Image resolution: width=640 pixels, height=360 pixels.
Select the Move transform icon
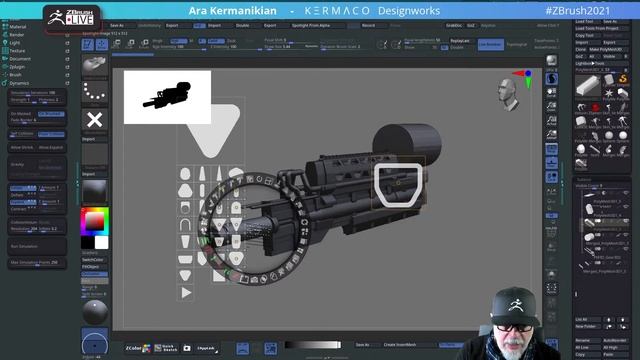[x=117, y=44]
